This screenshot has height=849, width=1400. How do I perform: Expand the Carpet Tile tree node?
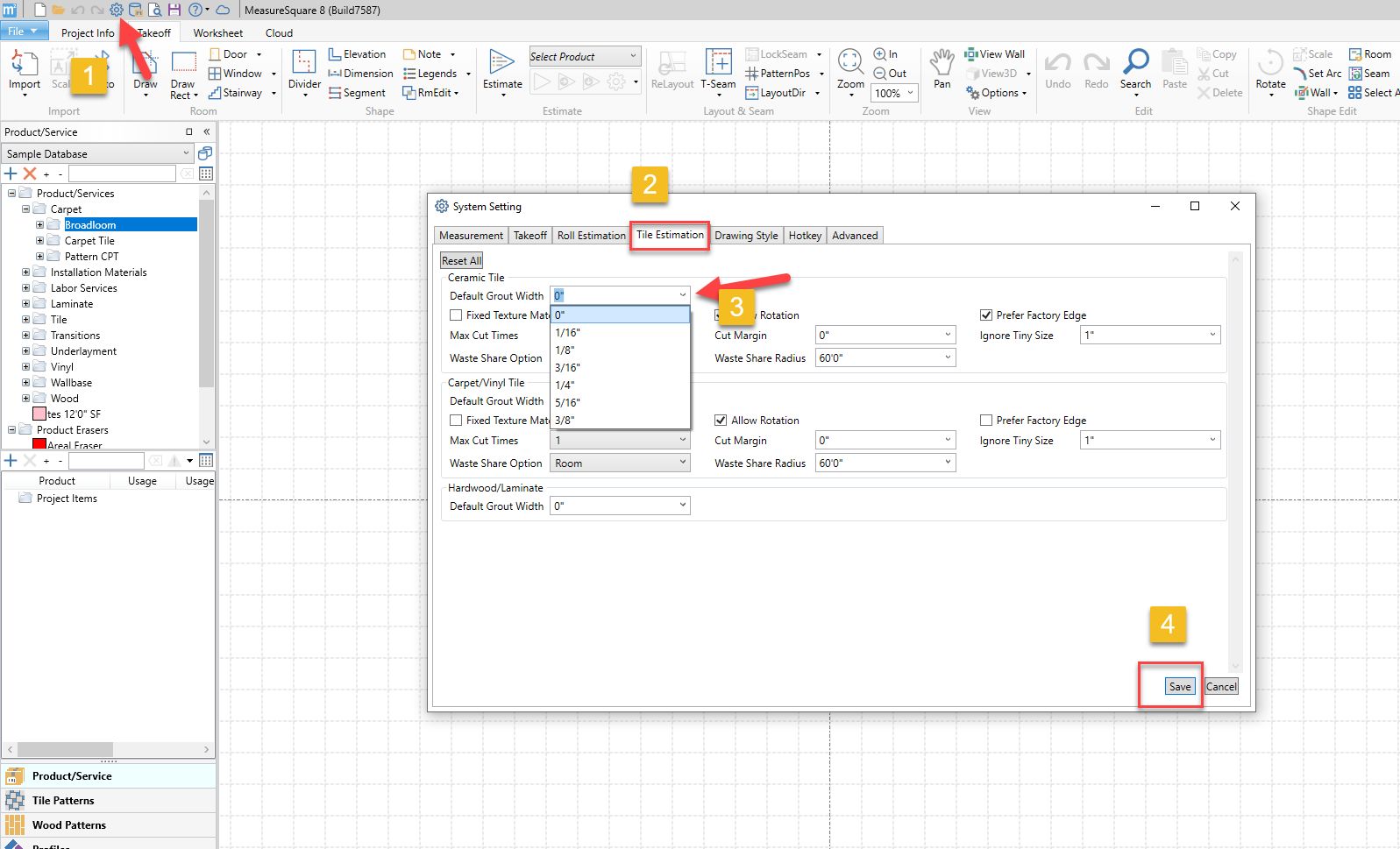(x=39, y=241)
